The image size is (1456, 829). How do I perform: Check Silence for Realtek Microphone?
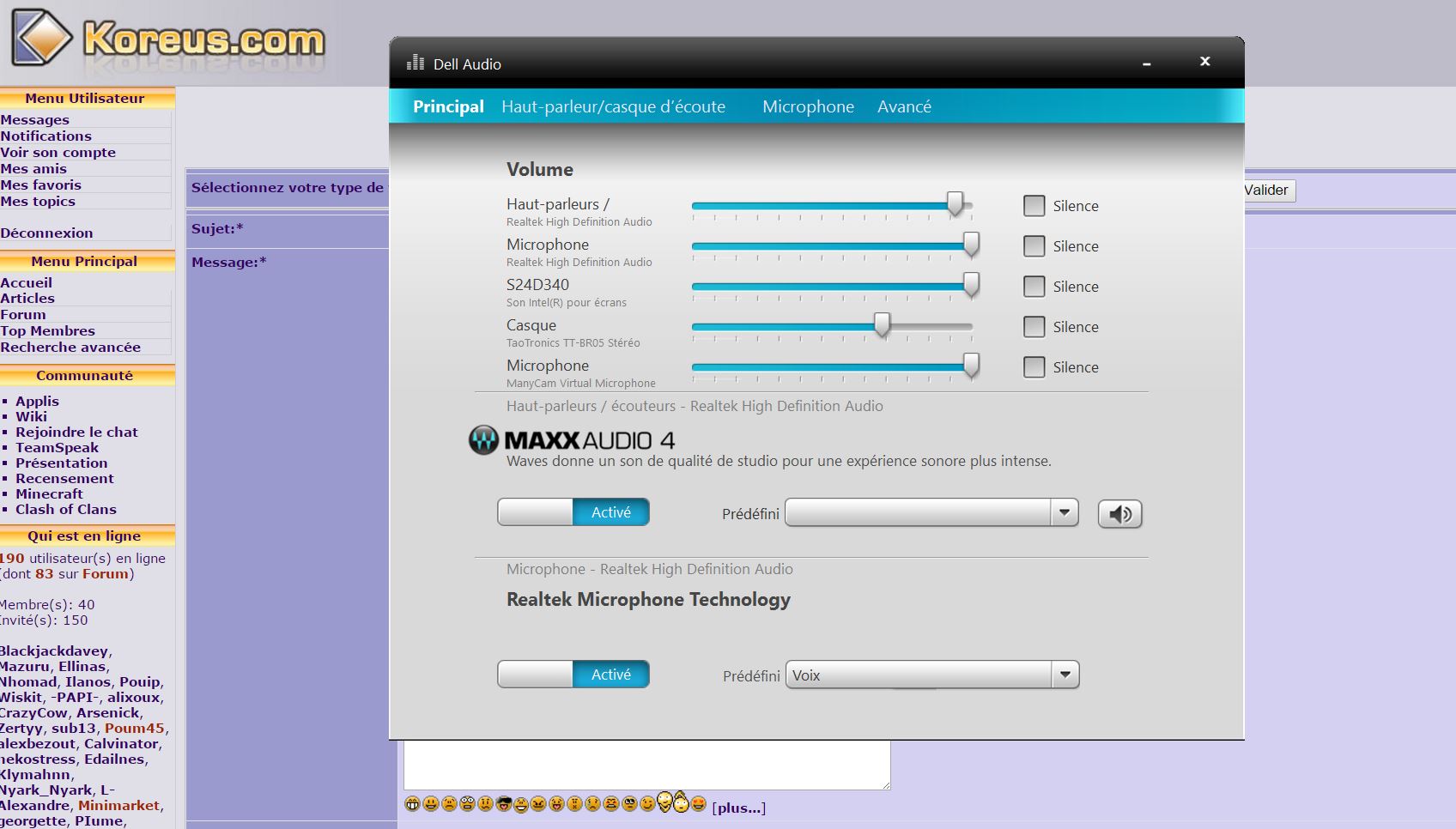tap(1034, 246)
